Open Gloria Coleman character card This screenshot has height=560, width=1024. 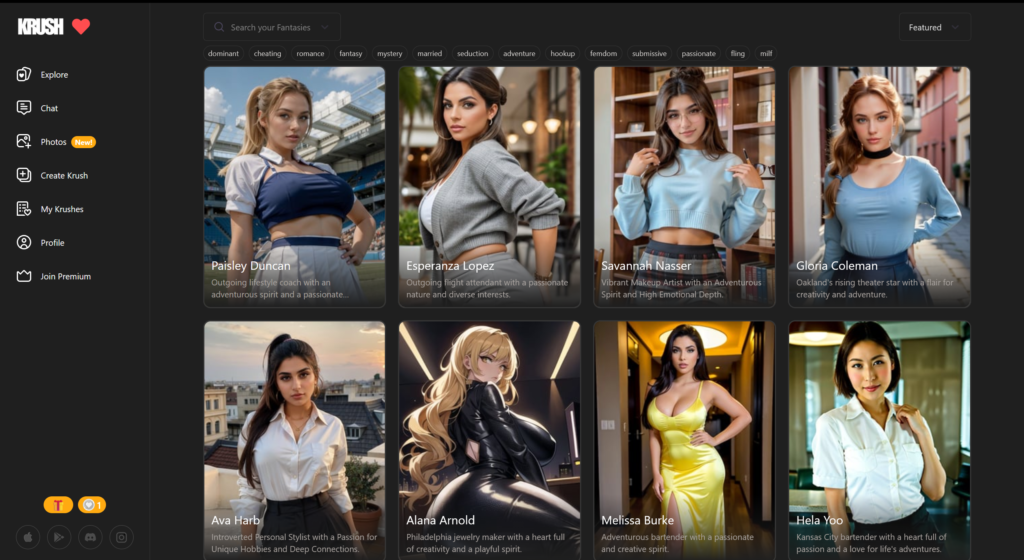879,187
